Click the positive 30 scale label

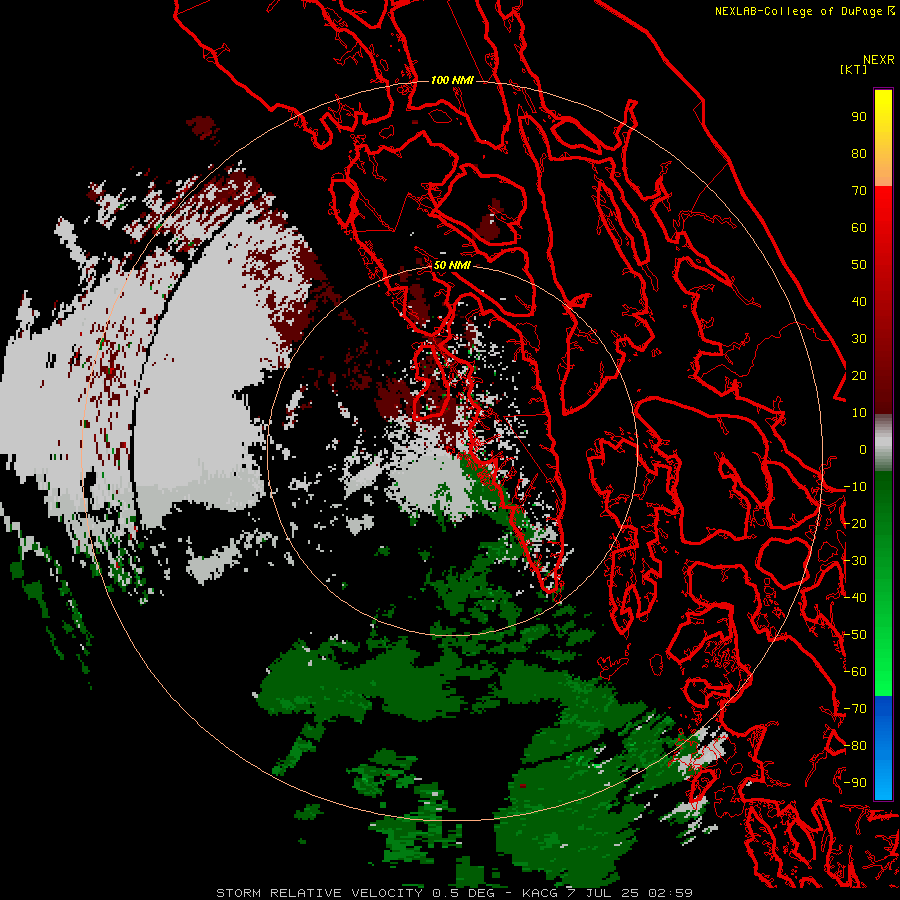[859, 339]
